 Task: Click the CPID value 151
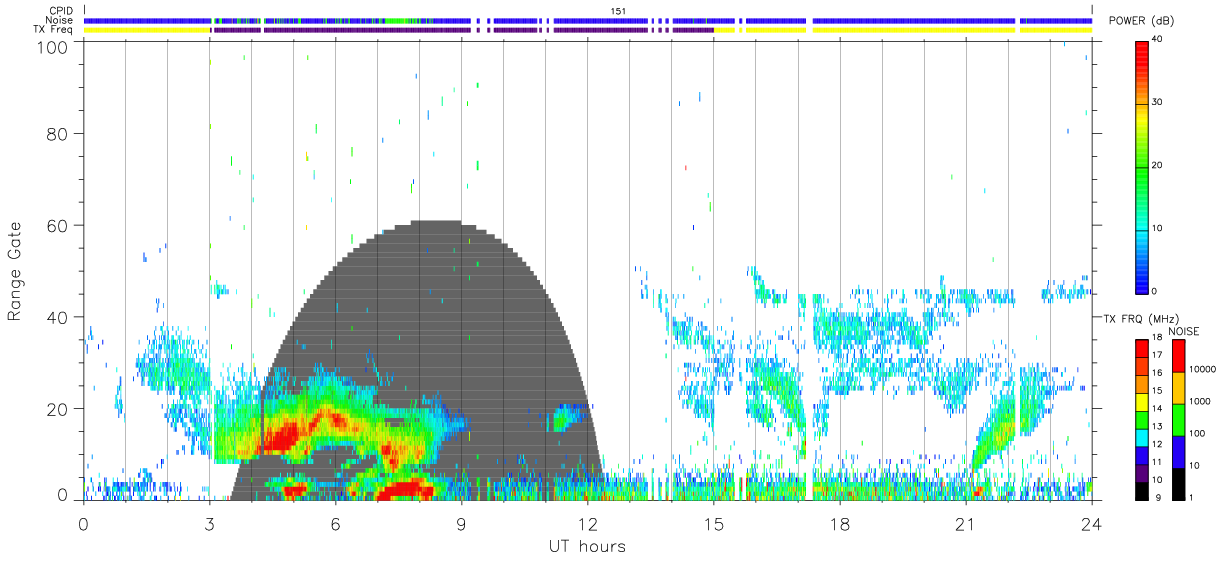pyautogui.click(x=617, y=11)
